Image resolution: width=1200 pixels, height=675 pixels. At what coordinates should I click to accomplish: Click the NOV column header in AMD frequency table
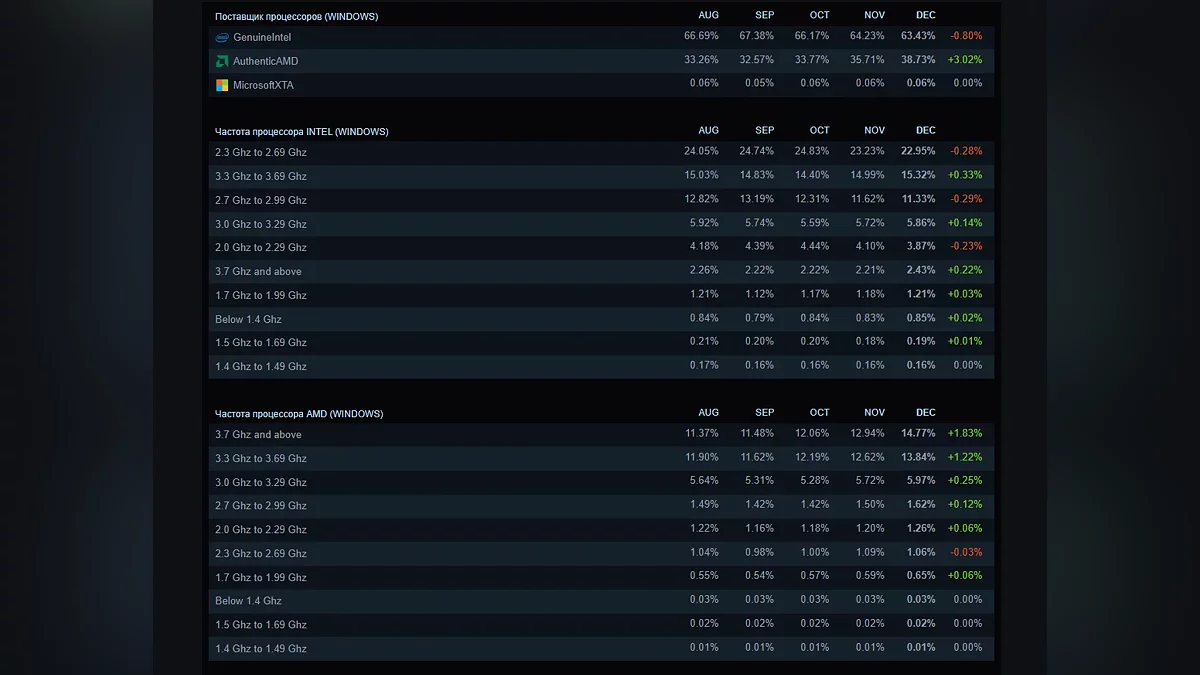tap(874, 412)
